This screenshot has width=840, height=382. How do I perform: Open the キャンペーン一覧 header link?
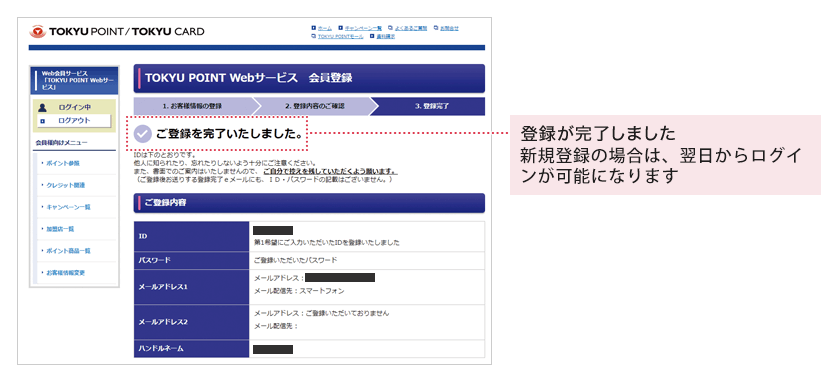pos(363,28)
